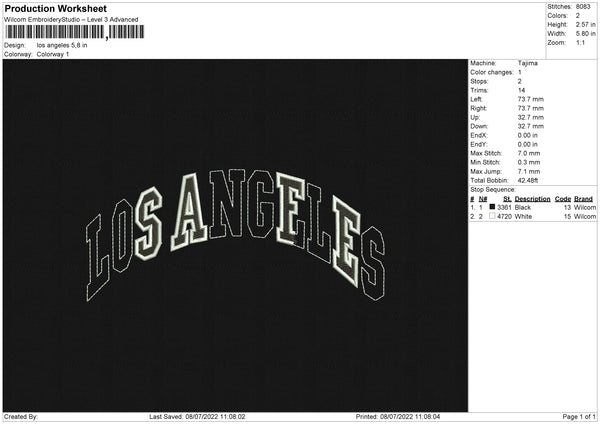Screen dimensions: 600x424
Task: Click the Color changes value 1
Action: tap(520, 72)
